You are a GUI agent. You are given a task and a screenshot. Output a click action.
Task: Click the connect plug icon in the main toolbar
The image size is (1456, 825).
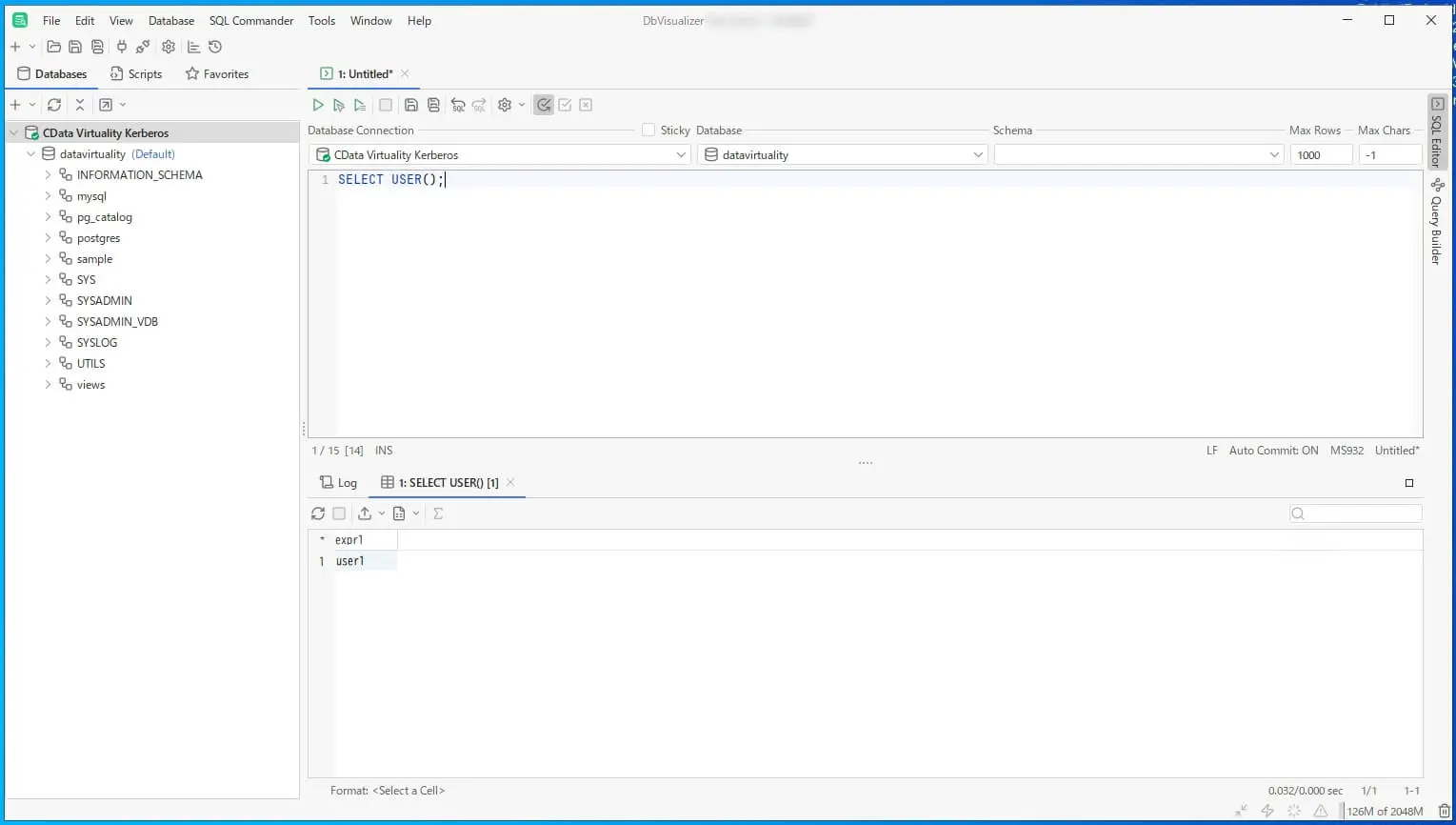point(121,47)
